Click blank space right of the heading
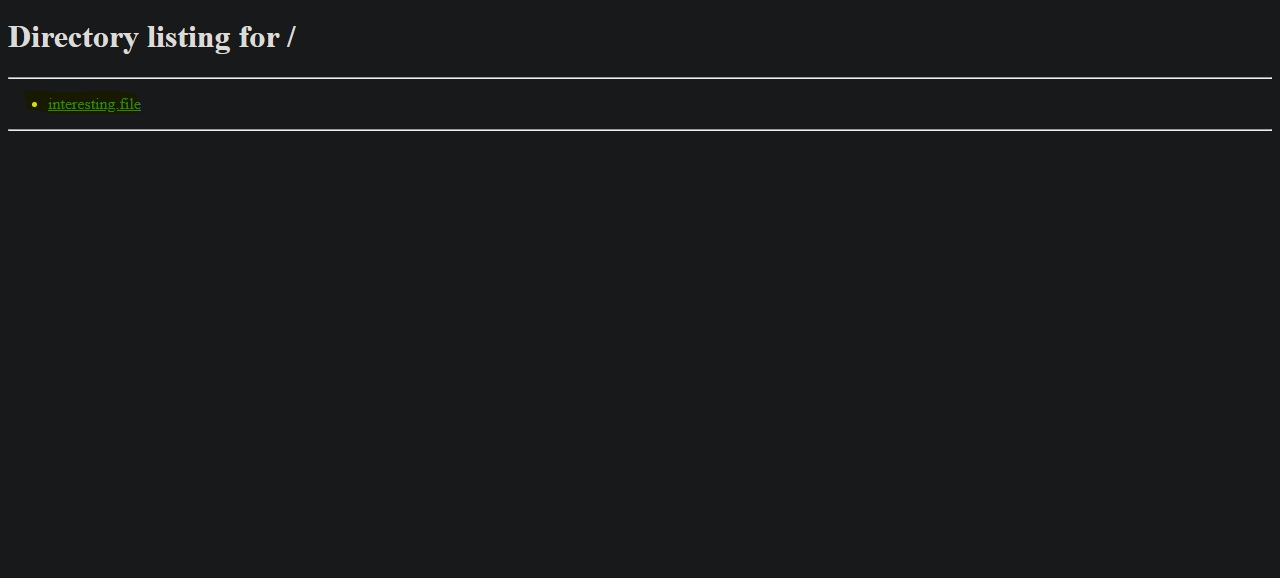 pos(780,37)
